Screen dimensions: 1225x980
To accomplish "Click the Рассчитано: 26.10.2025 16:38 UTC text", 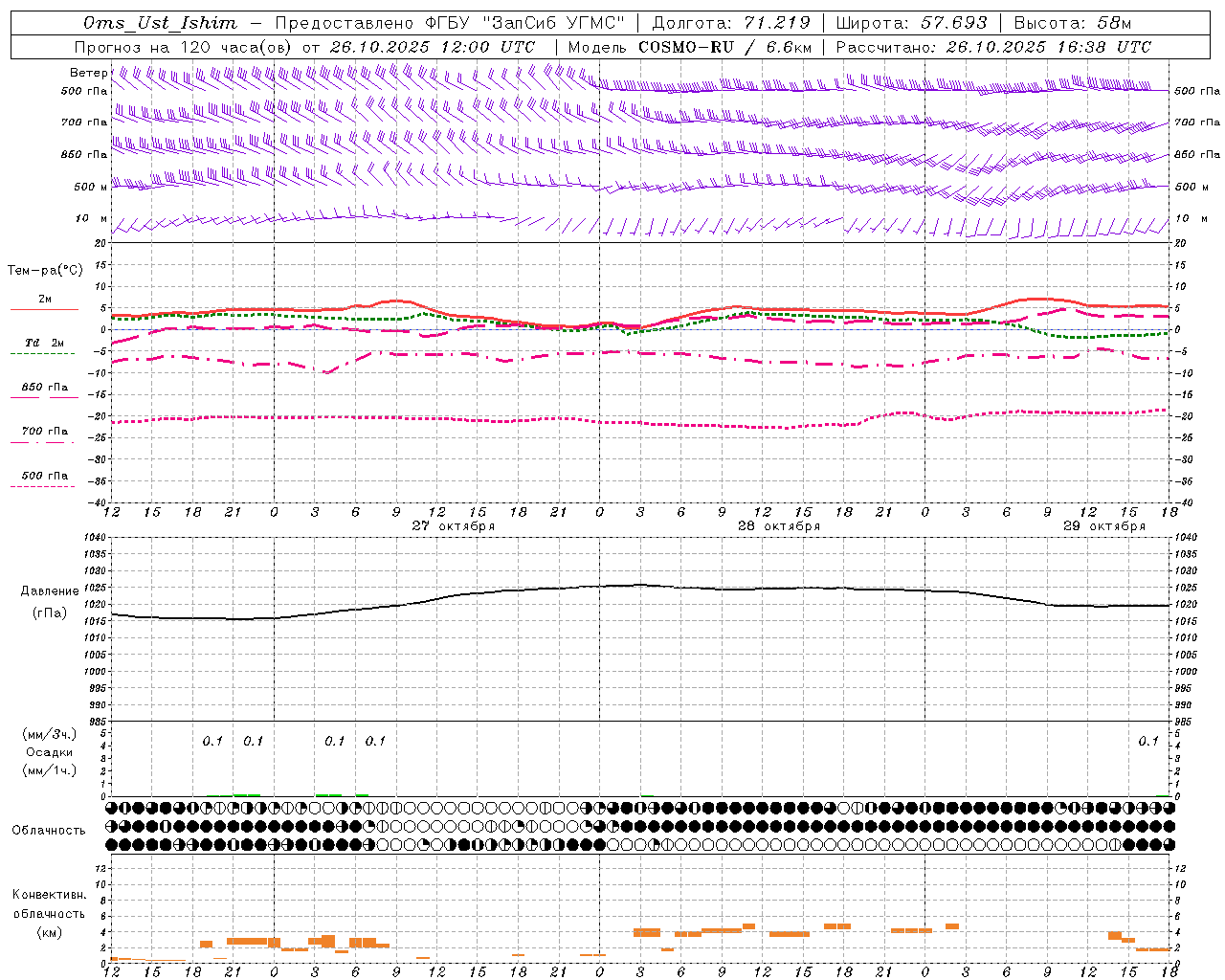I will [x=993, y=47].
